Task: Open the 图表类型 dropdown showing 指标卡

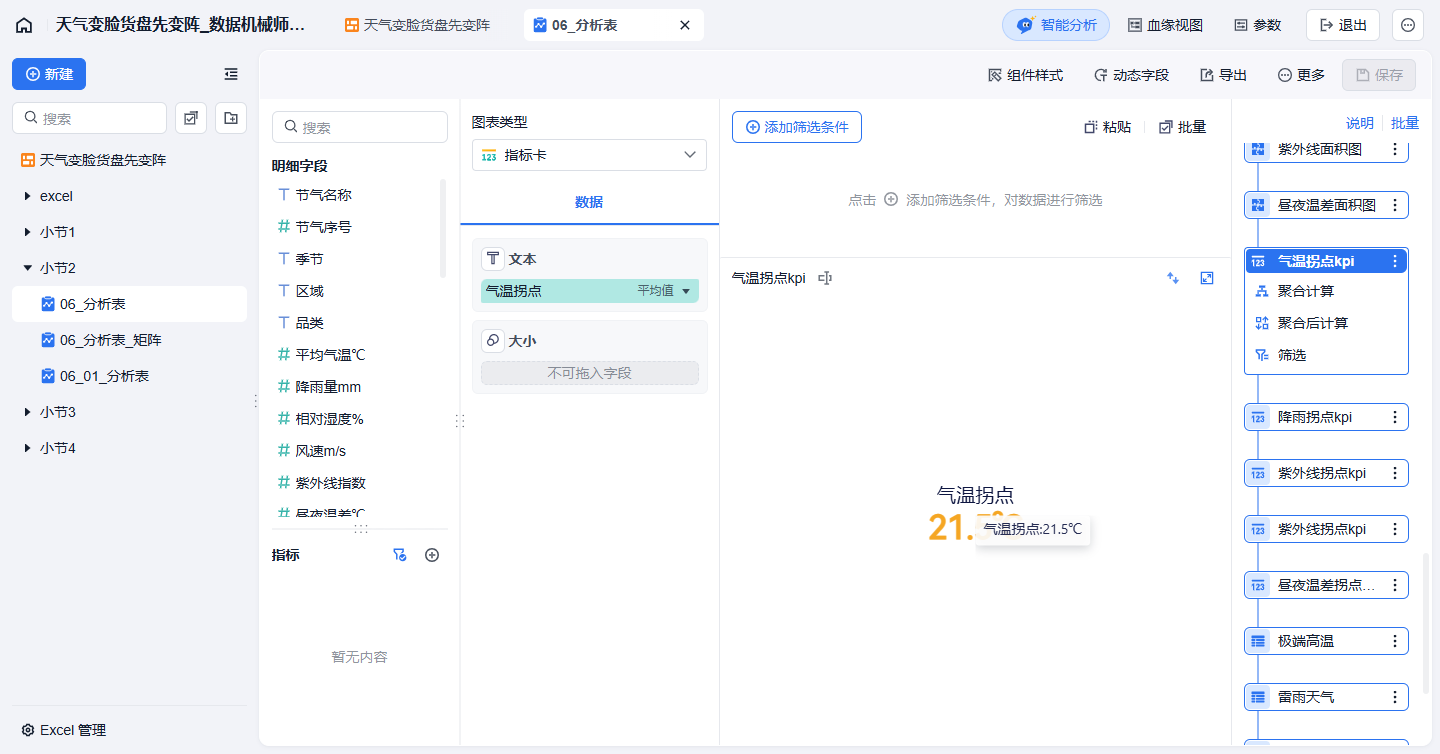Action: click(589, 155)
